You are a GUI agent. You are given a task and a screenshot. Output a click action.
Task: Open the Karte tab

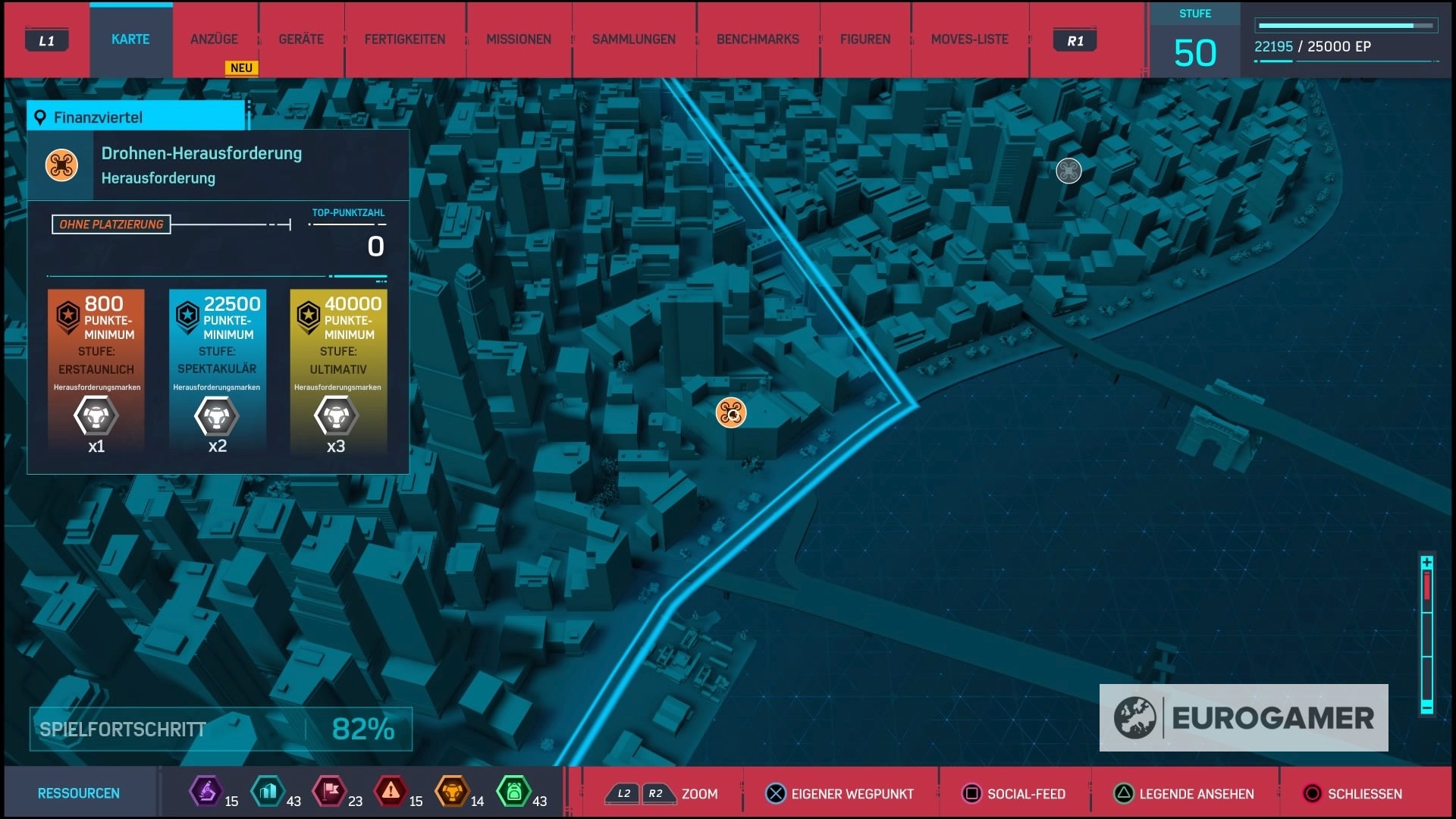[130, 39]
